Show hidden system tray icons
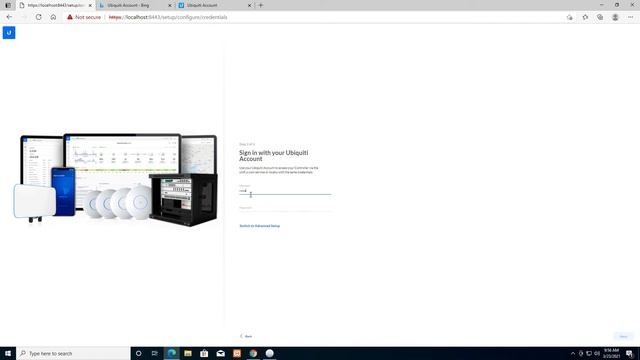 (x=573, y=353)
